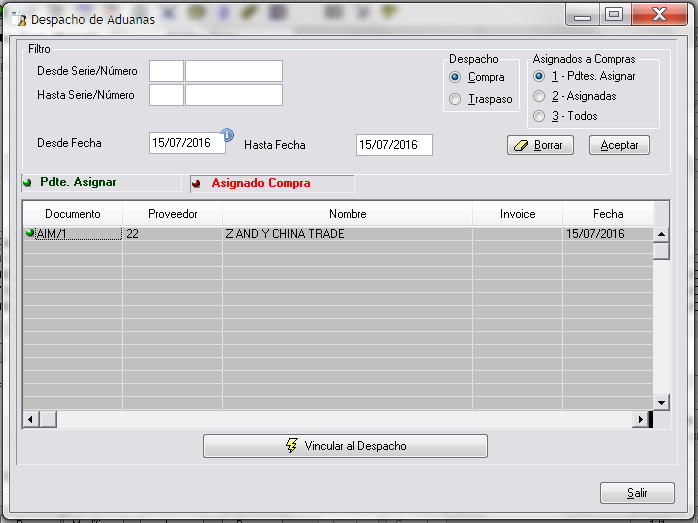Click the Invoice column header
The image size is (698, 523).
[x=517, y=214]
